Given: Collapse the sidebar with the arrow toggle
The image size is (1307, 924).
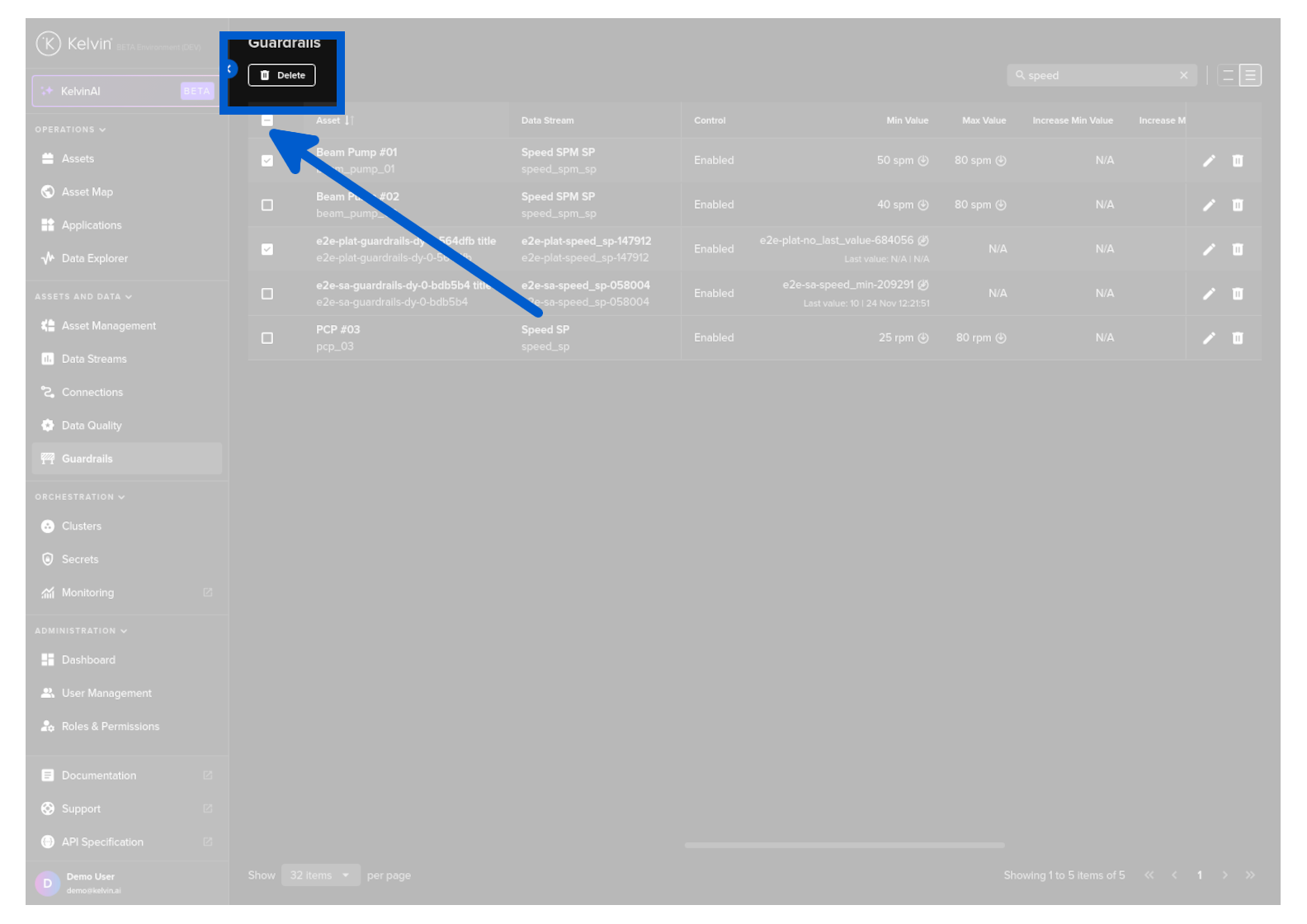Looking at the screenshot, I should click(230, 69).
